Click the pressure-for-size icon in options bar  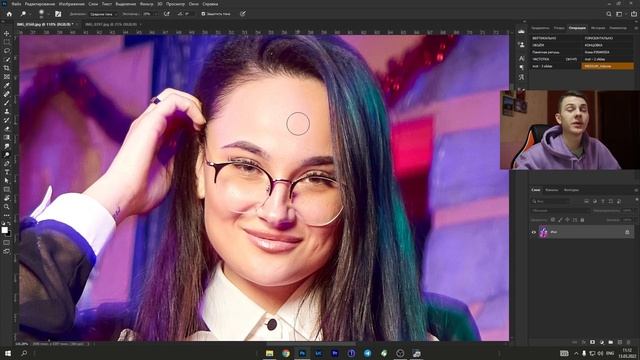click(x=243, y=14)
